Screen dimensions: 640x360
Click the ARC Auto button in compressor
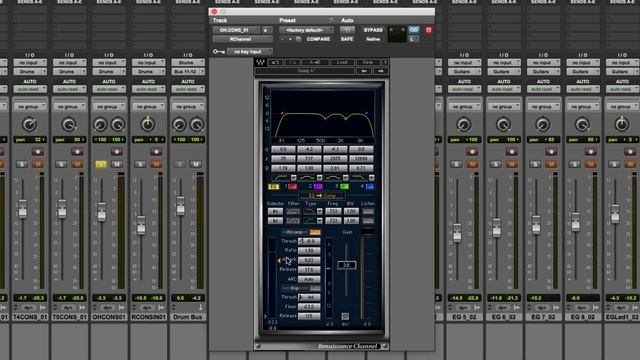tap(309, 279)
